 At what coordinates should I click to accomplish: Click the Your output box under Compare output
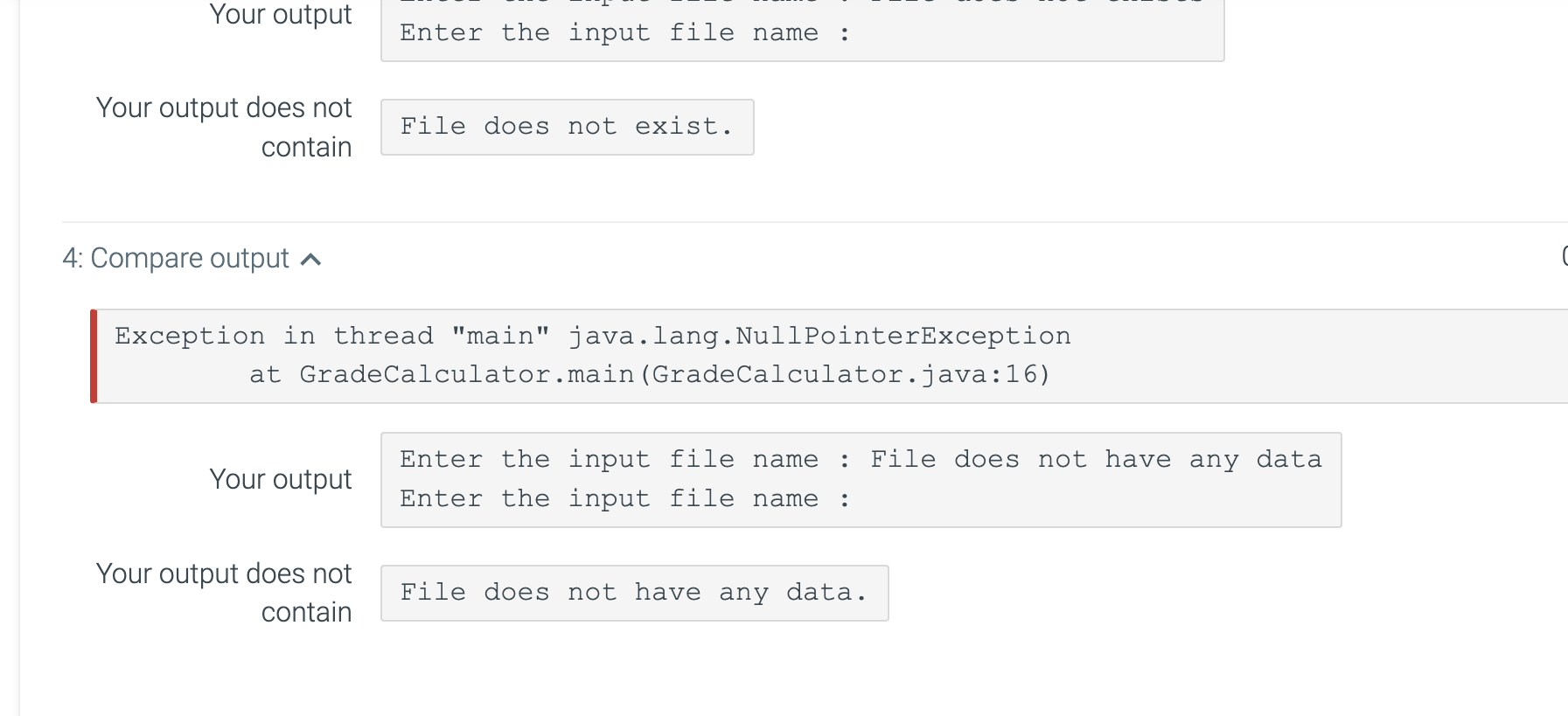[861, 480]
